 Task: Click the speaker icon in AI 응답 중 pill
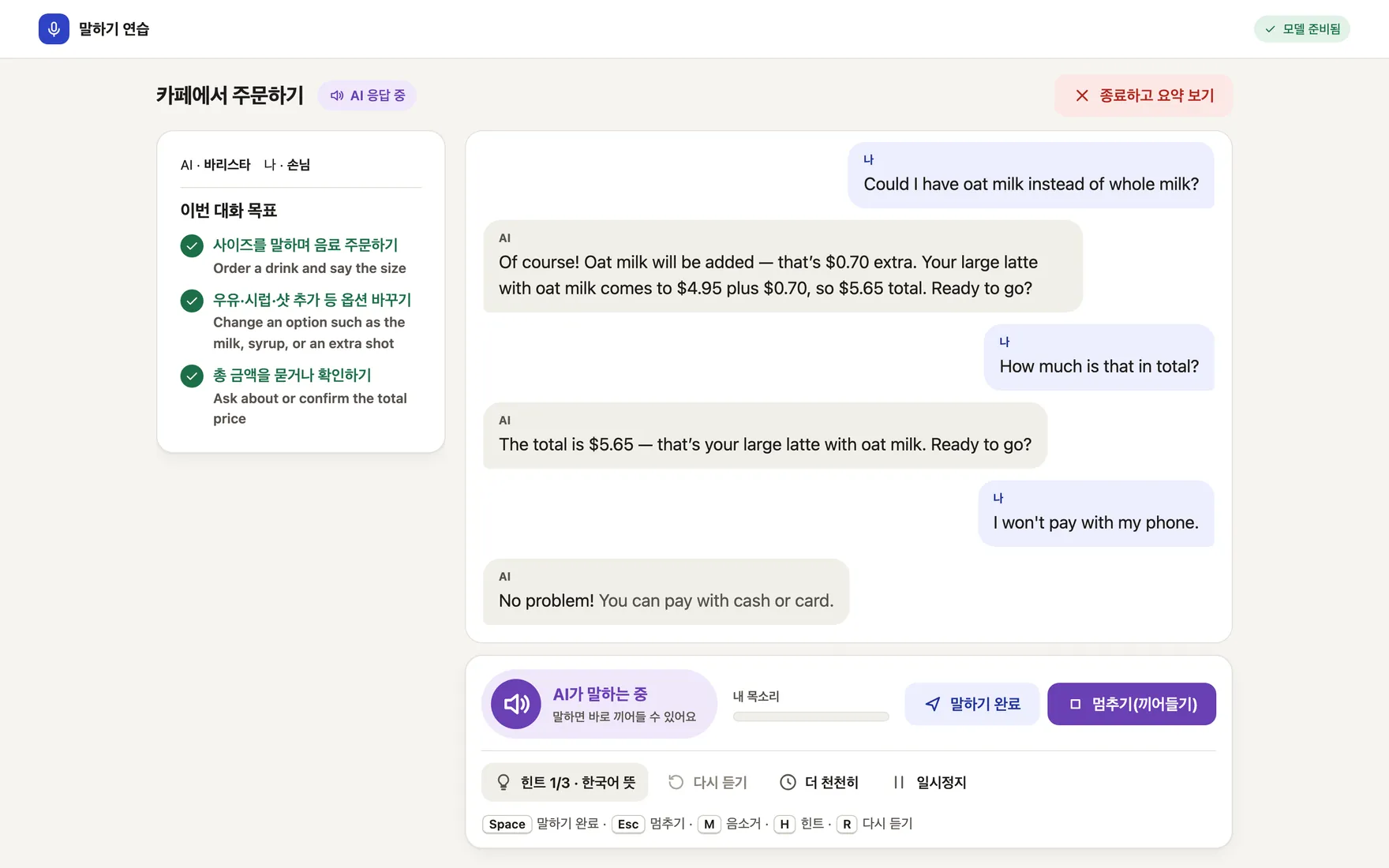(337, 95)
